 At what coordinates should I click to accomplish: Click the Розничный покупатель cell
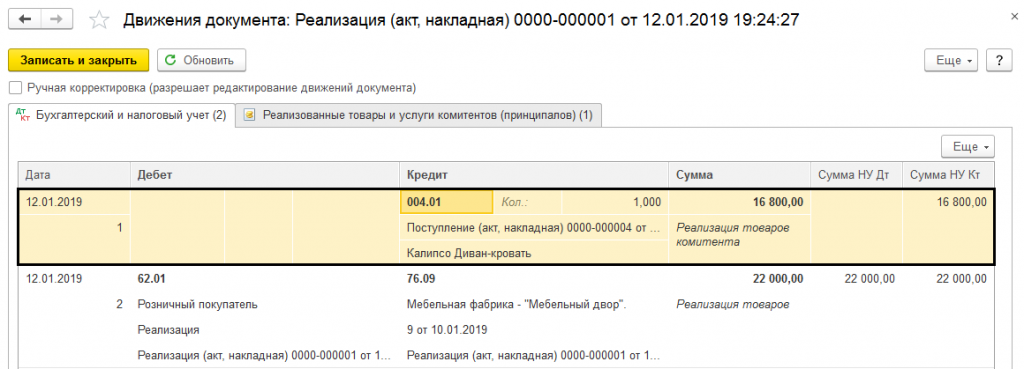coord(264,304)
